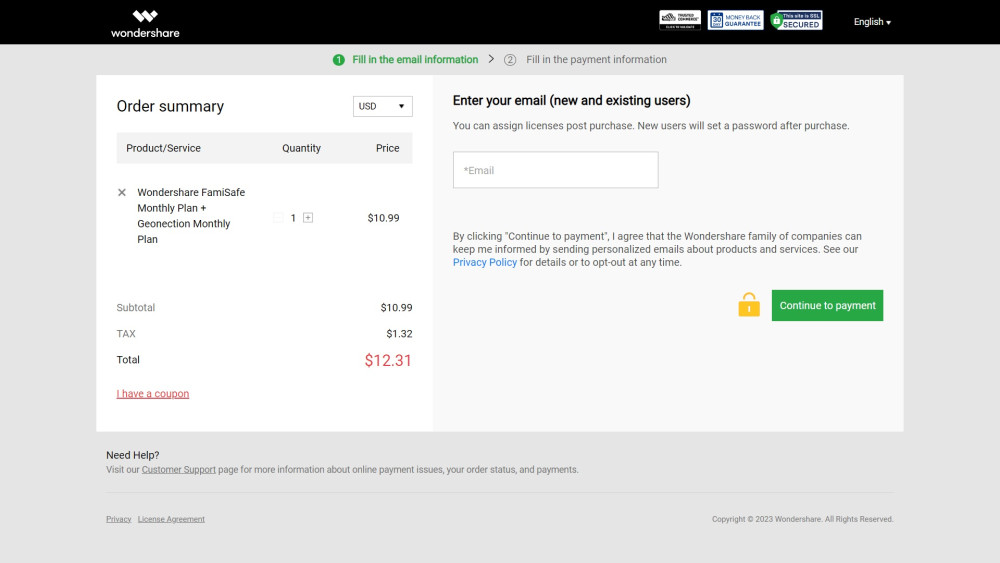This screenshot has height=563, width=1000.
Task: Increase quantity with the plus icon
Action: tap(308, 218)
